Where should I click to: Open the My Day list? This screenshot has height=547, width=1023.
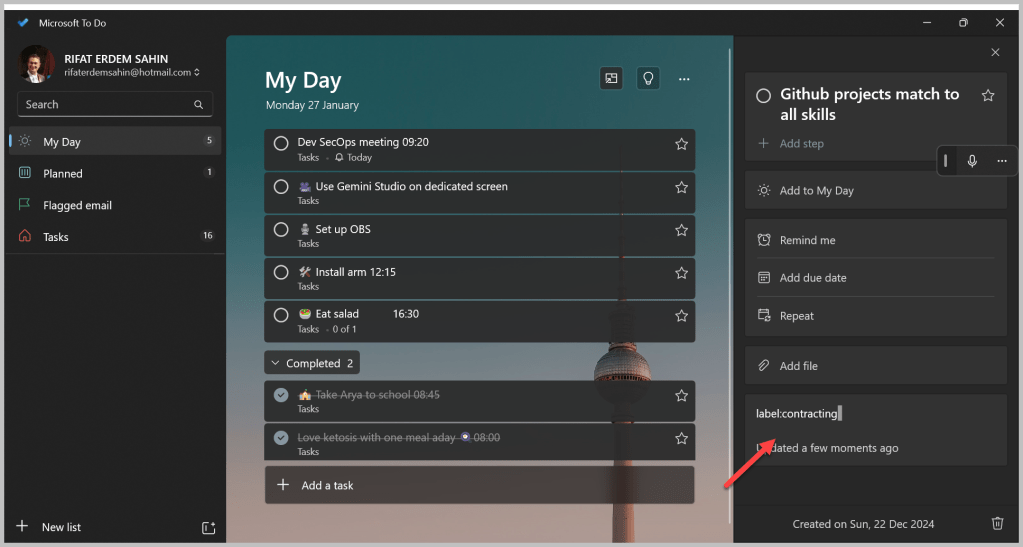pos(115,141)
